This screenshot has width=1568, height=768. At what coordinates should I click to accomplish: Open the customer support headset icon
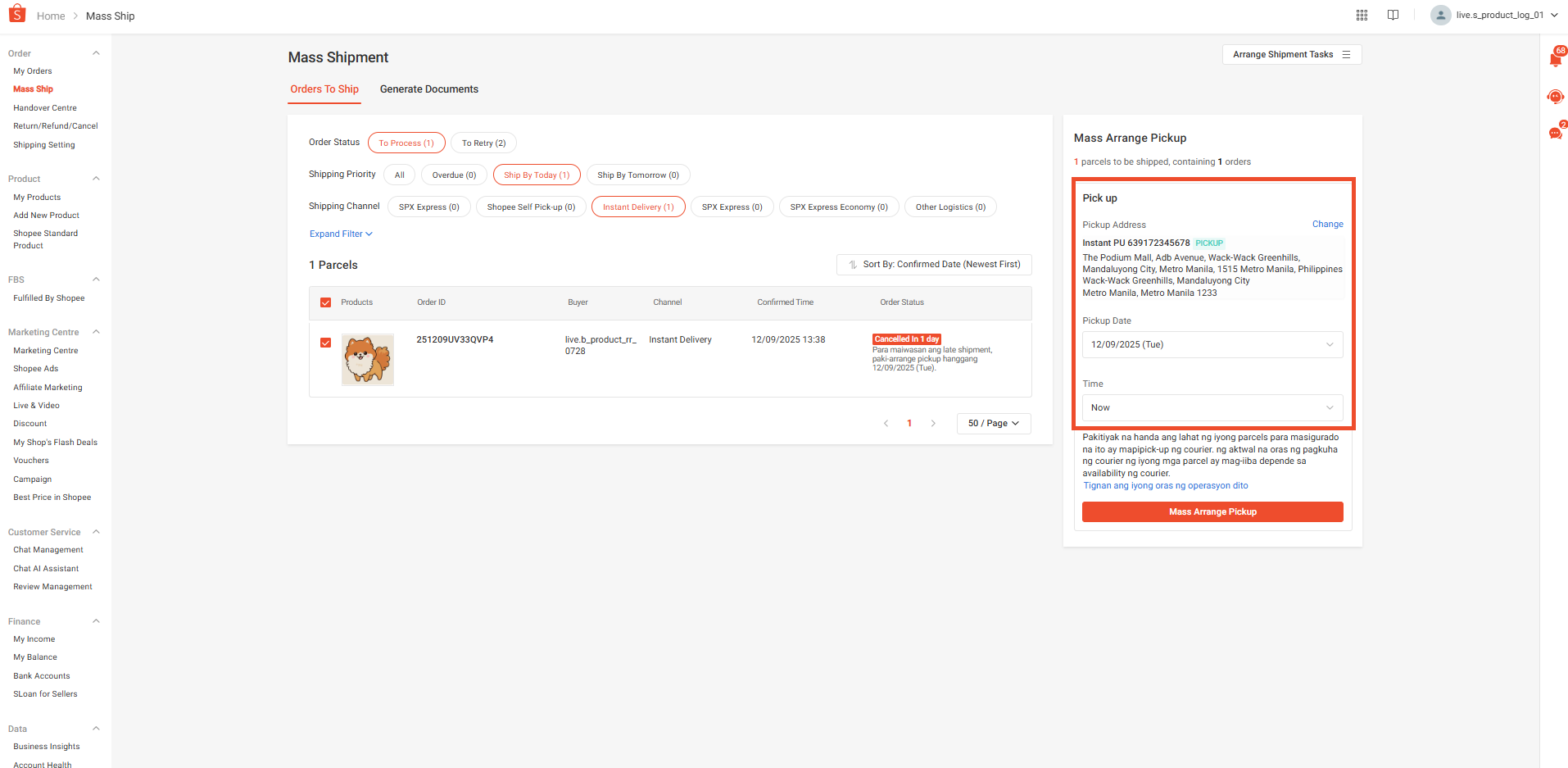(1556, 97)
